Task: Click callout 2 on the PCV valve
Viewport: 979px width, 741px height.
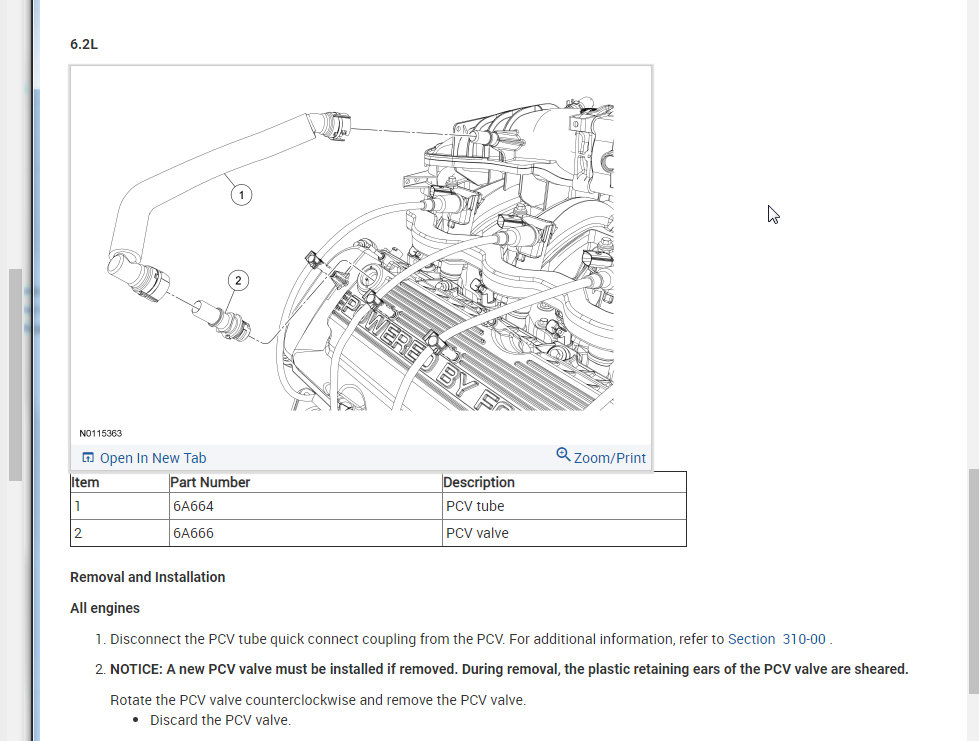Action: click(x=238, y=280)
